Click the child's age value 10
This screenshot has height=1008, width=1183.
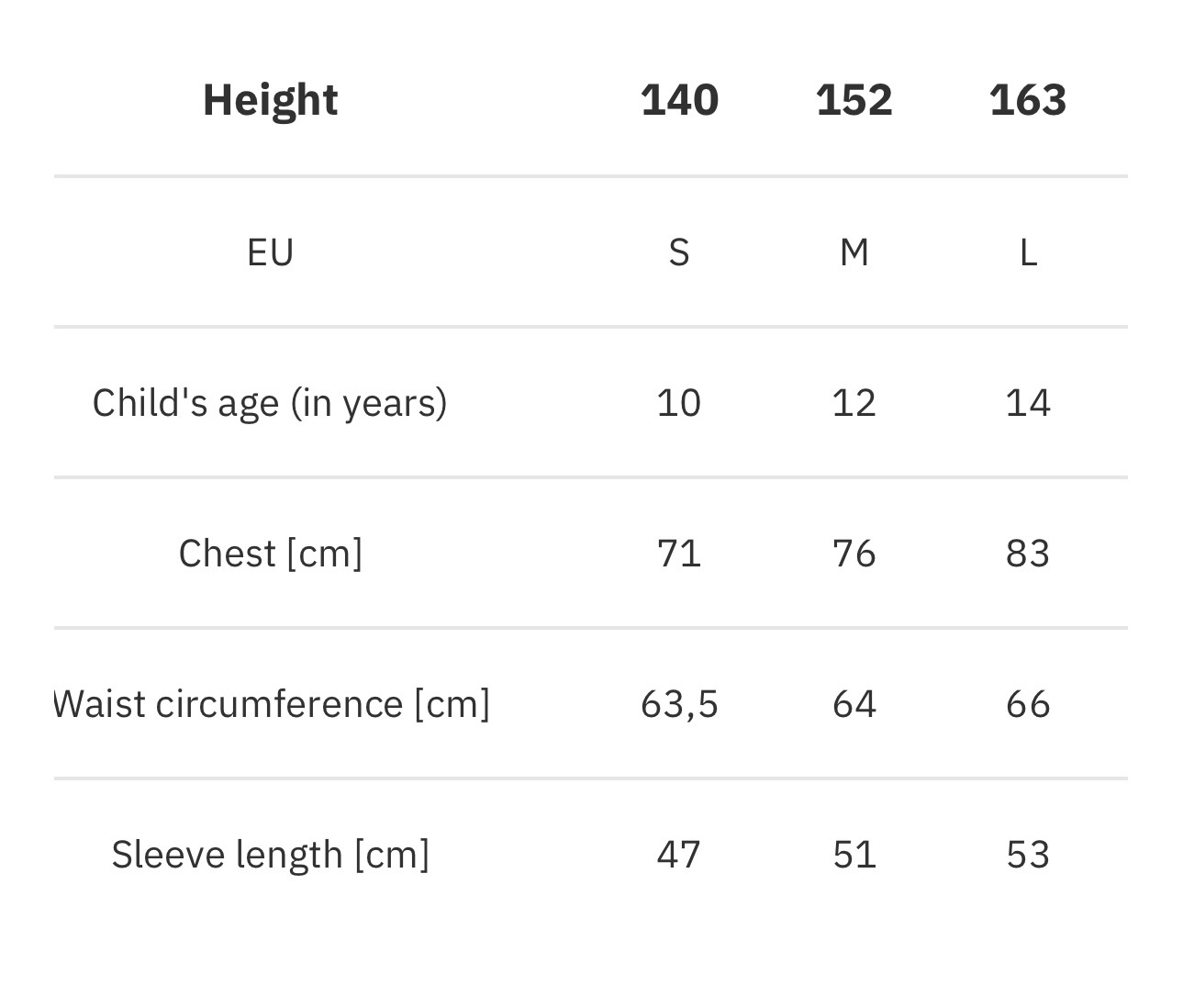click(x=679, y=403)
